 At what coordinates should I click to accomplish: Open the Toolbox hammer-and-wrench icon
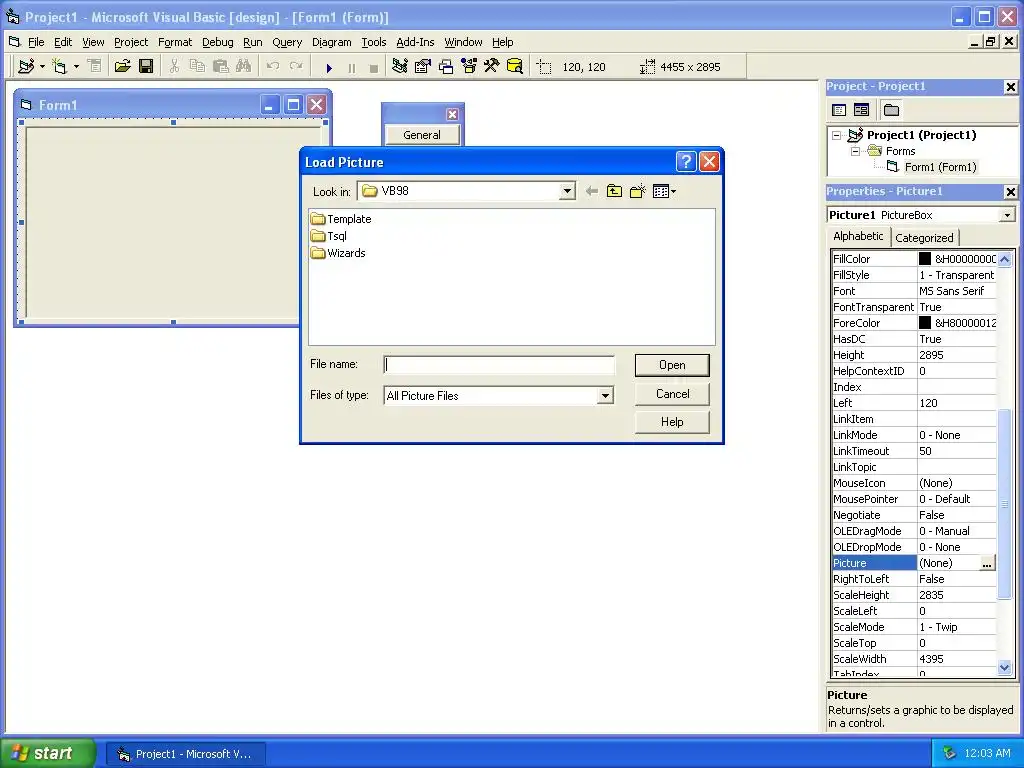492,66
